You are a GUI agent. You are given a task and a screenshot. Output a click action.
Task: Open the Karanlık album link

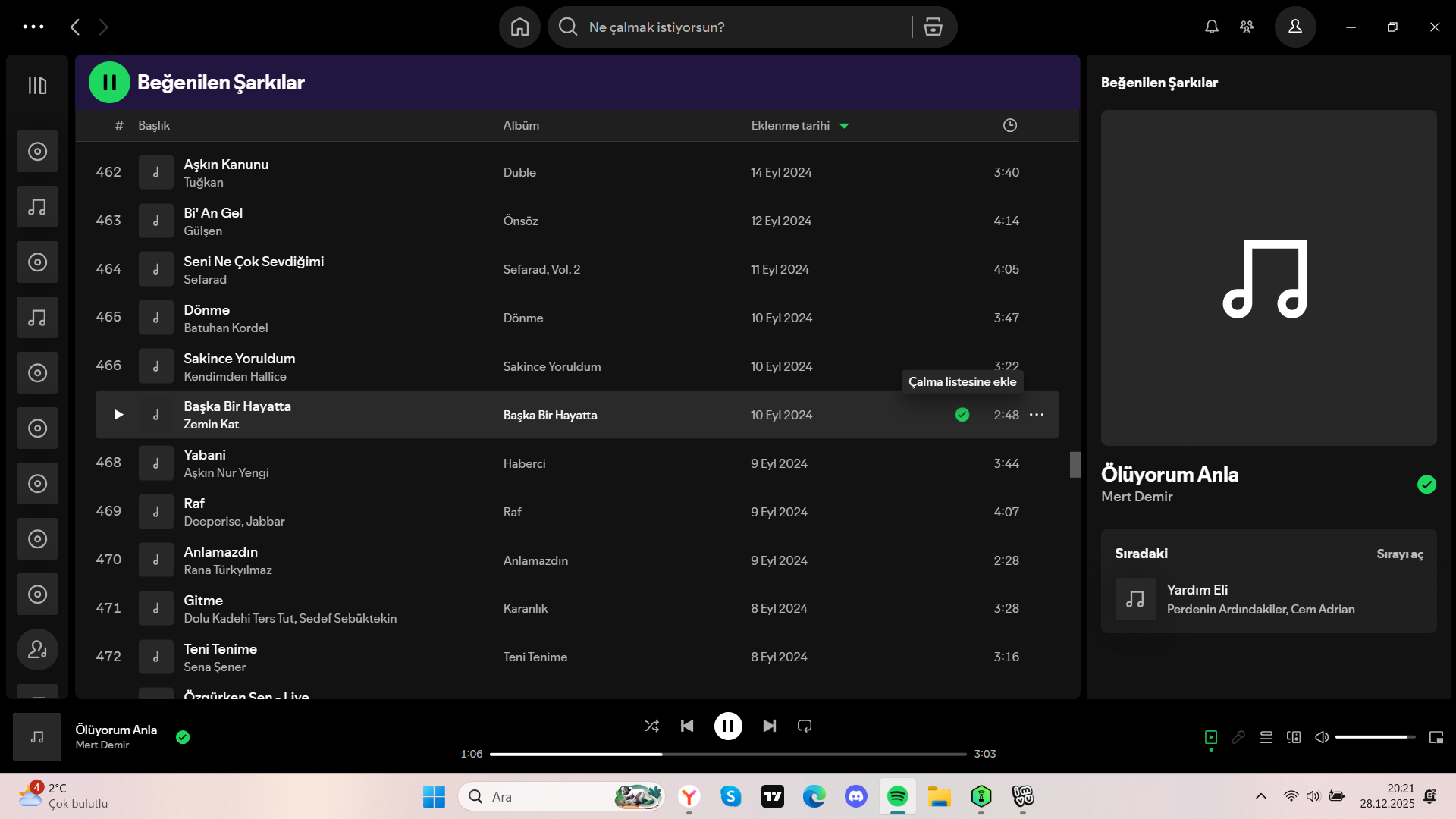[525, 609]
